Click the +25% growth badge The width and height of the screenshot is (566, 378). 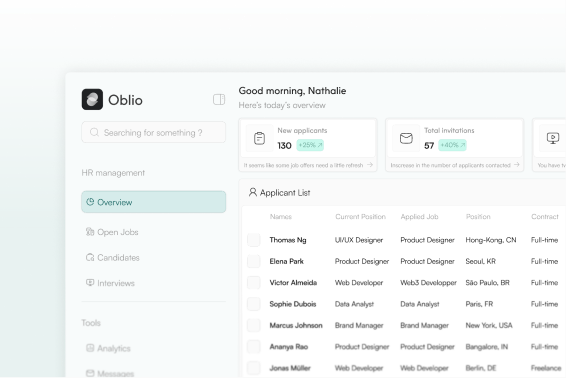(310, 145)
